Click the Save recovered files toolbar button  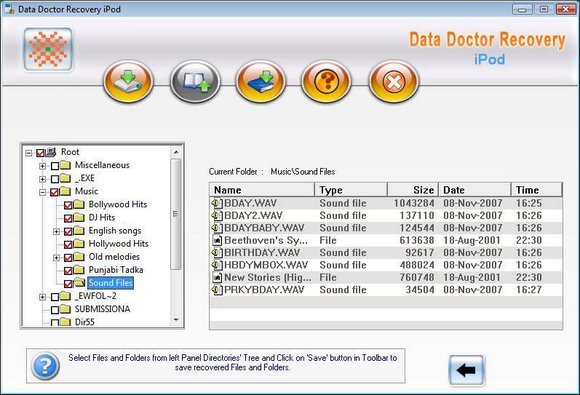click(x=128, y=82)
